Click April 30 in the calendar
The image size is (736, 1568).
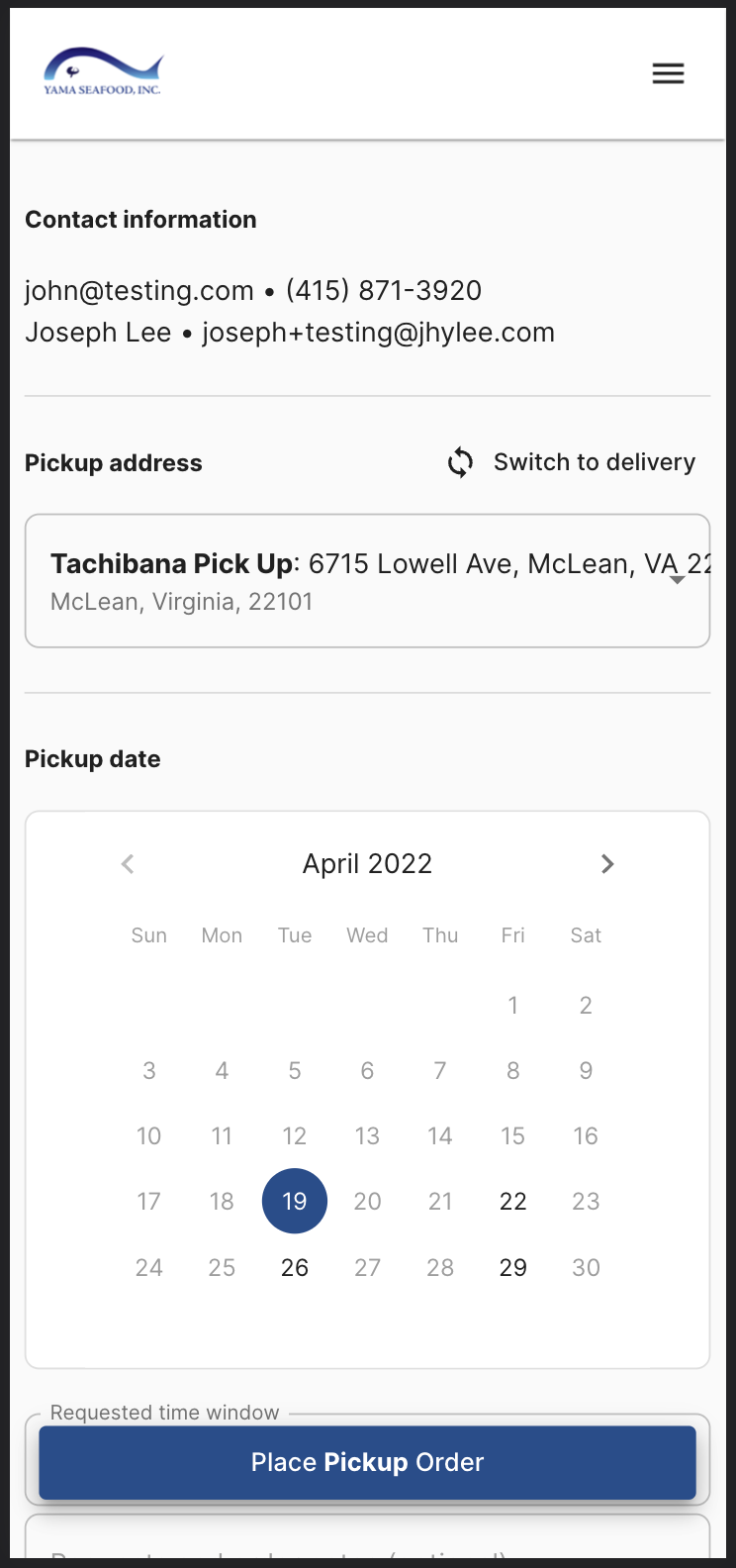(x=586, y=1267)
